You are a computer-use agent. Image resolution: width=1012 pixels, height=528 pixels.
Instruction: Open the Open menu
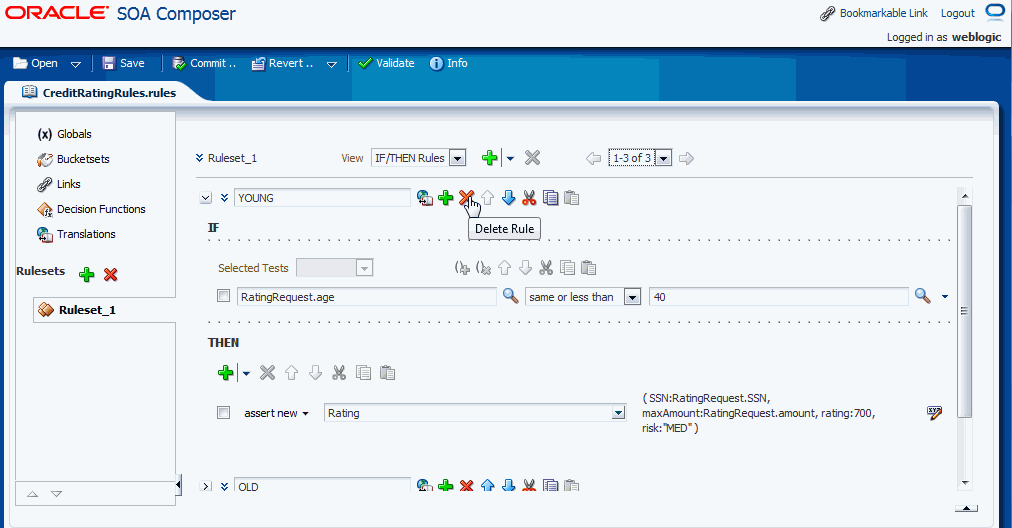coord(36,63)
